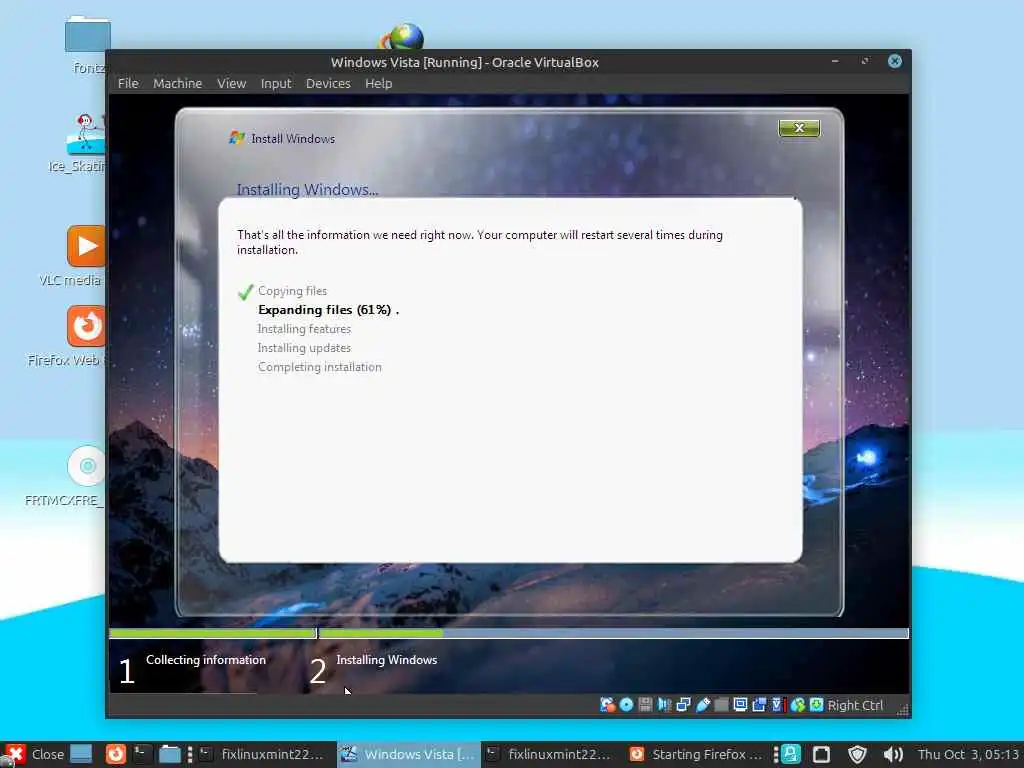The height and width of the screenshot is (768, 1024).
Task: Switch to first fixlinuxmint22 terminal taskbar window
Action: pos(262,754)
